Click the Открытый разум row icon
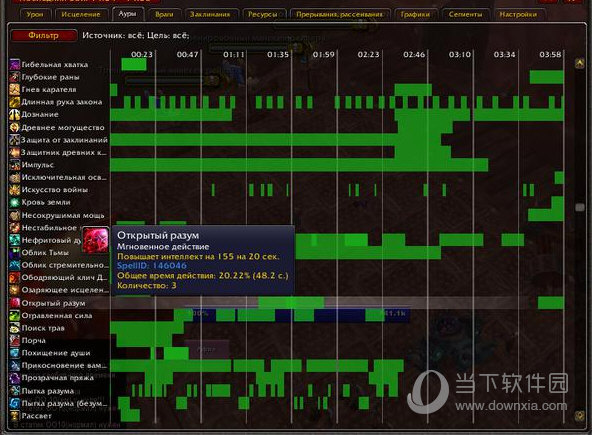This screenshot has width=592, height=435. (x=14, y=303)
